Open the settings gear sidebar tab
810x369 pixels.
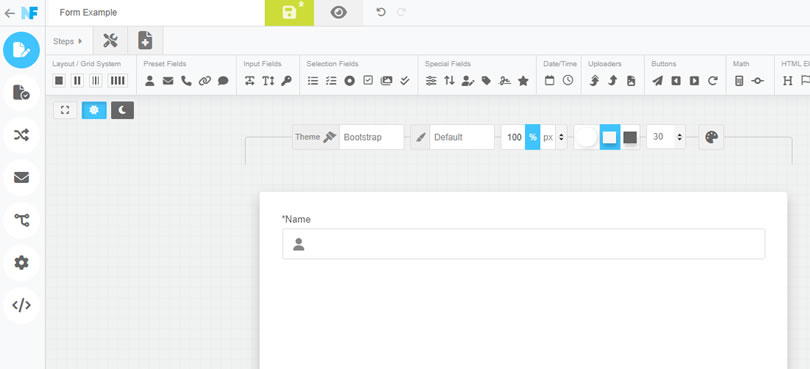[21, 263]
